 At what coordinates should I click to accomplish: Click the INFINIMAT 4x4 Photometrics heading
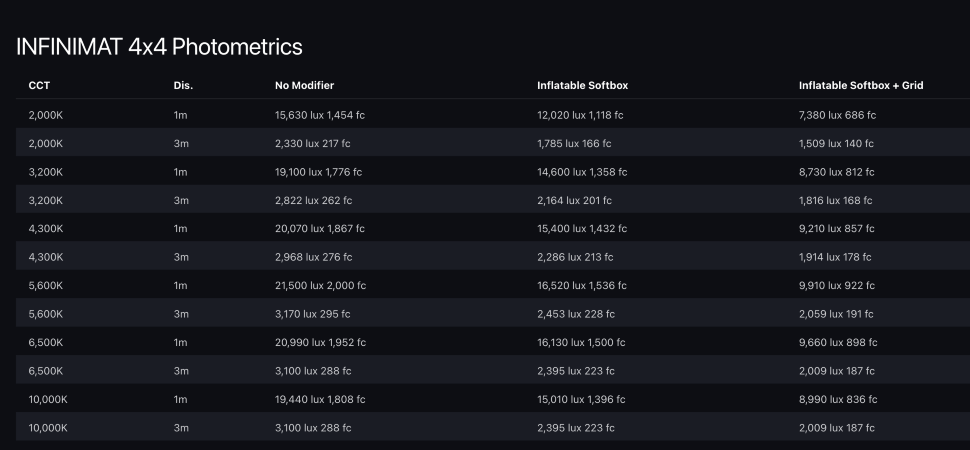tap(159, 46)
